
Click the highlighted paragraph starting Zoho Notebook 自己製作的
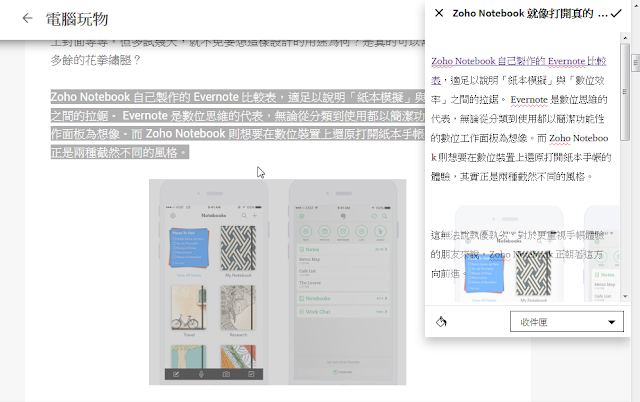[238, 124]
